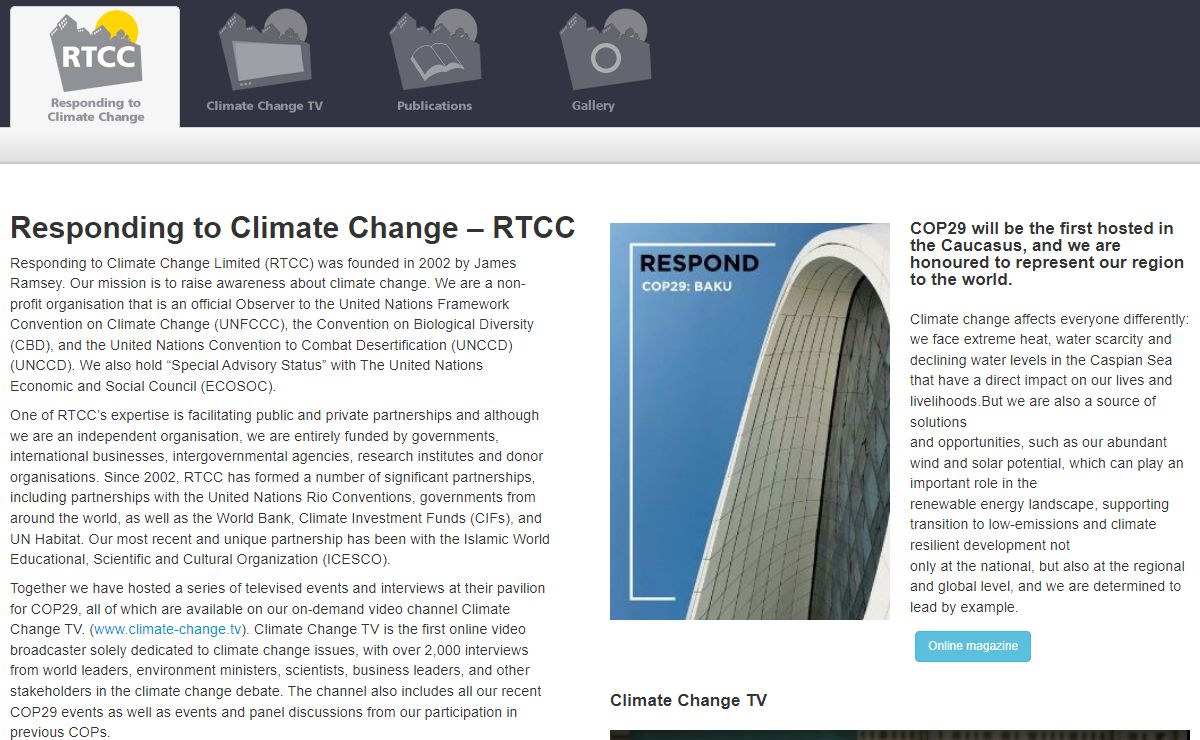The width and height of the screenshot is (1200, 740).
Task: Click the text "Climate change affects everyone differently"
Action: click(1048, 319)
